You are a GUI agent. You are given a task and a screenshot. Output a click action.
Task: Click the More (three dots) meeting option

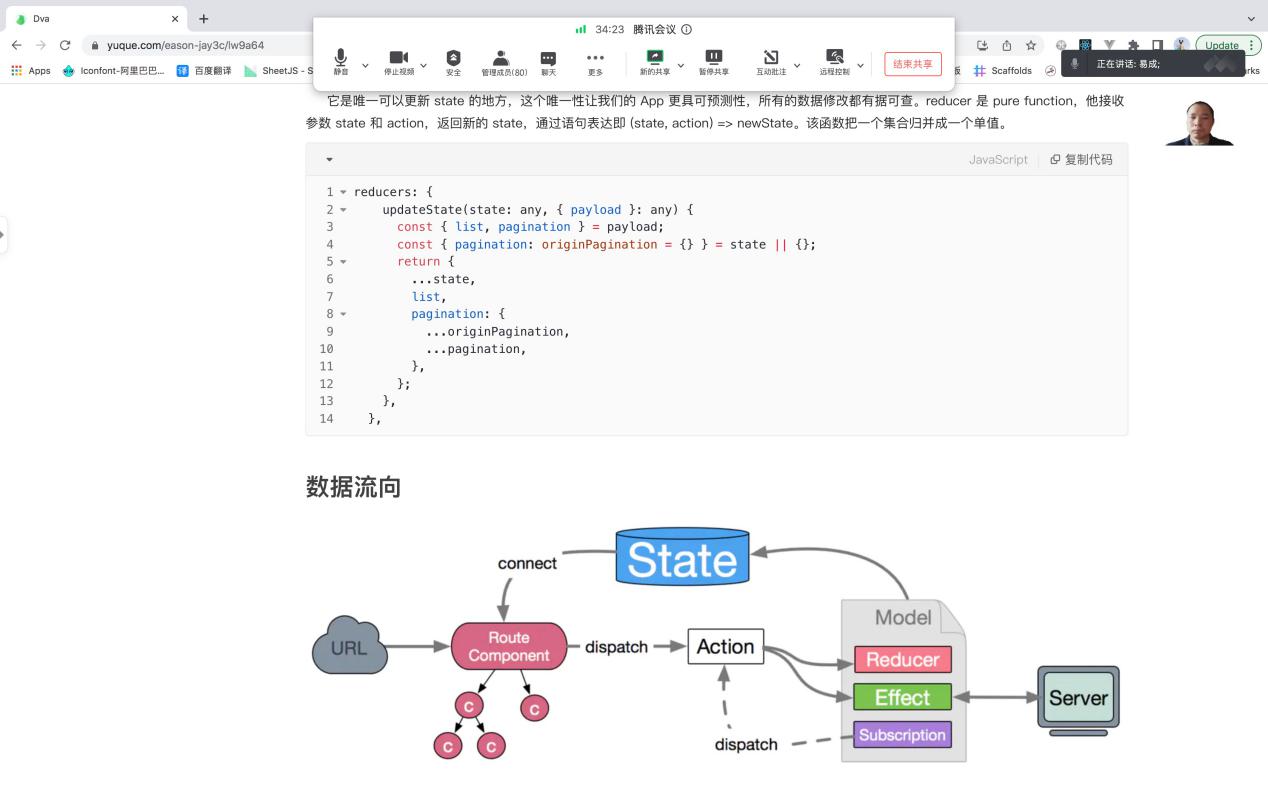click(x=595, y=61)
